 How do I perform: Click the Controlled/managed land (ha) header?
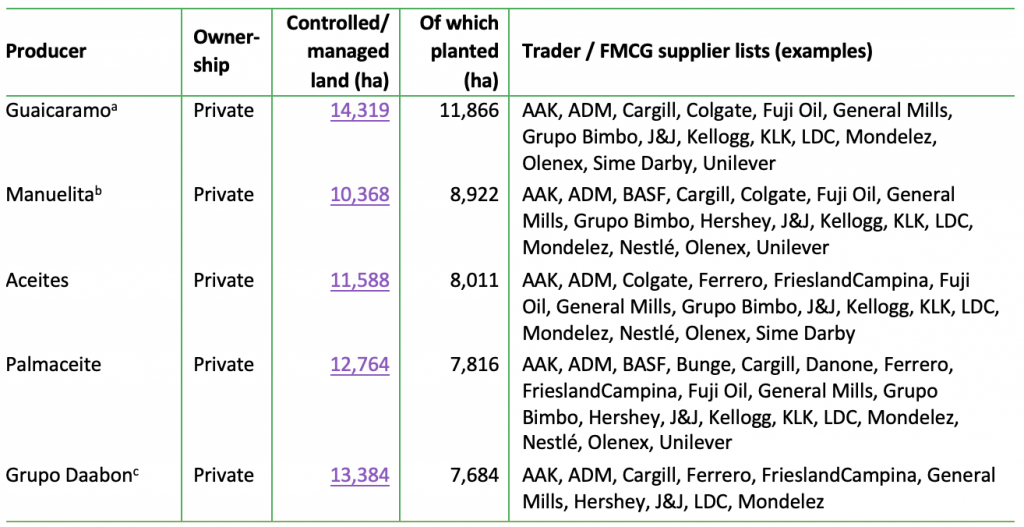pos(338,51)
